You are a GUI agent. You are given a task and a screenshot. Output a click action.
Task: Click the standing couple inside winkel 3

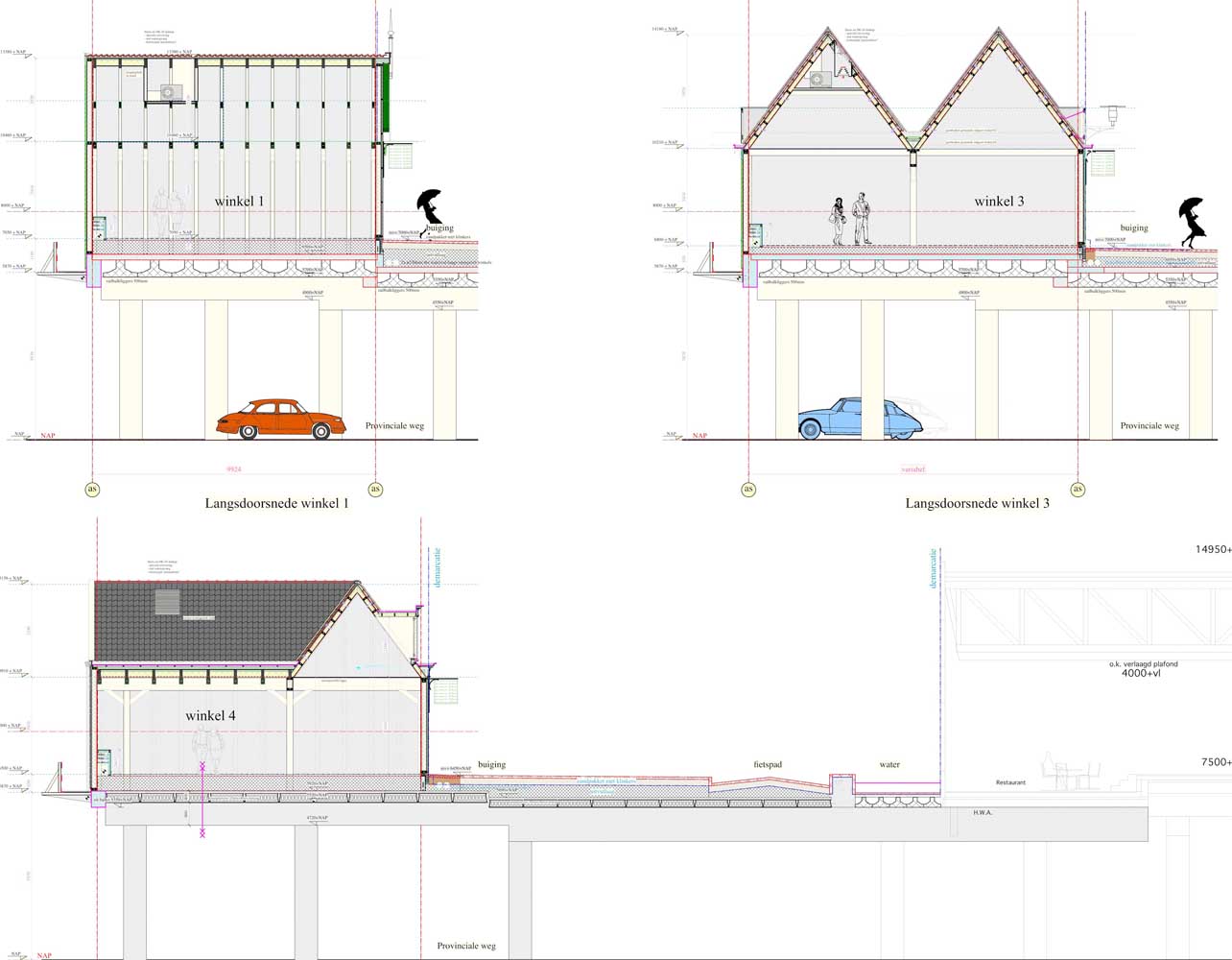tap(852, 220)
